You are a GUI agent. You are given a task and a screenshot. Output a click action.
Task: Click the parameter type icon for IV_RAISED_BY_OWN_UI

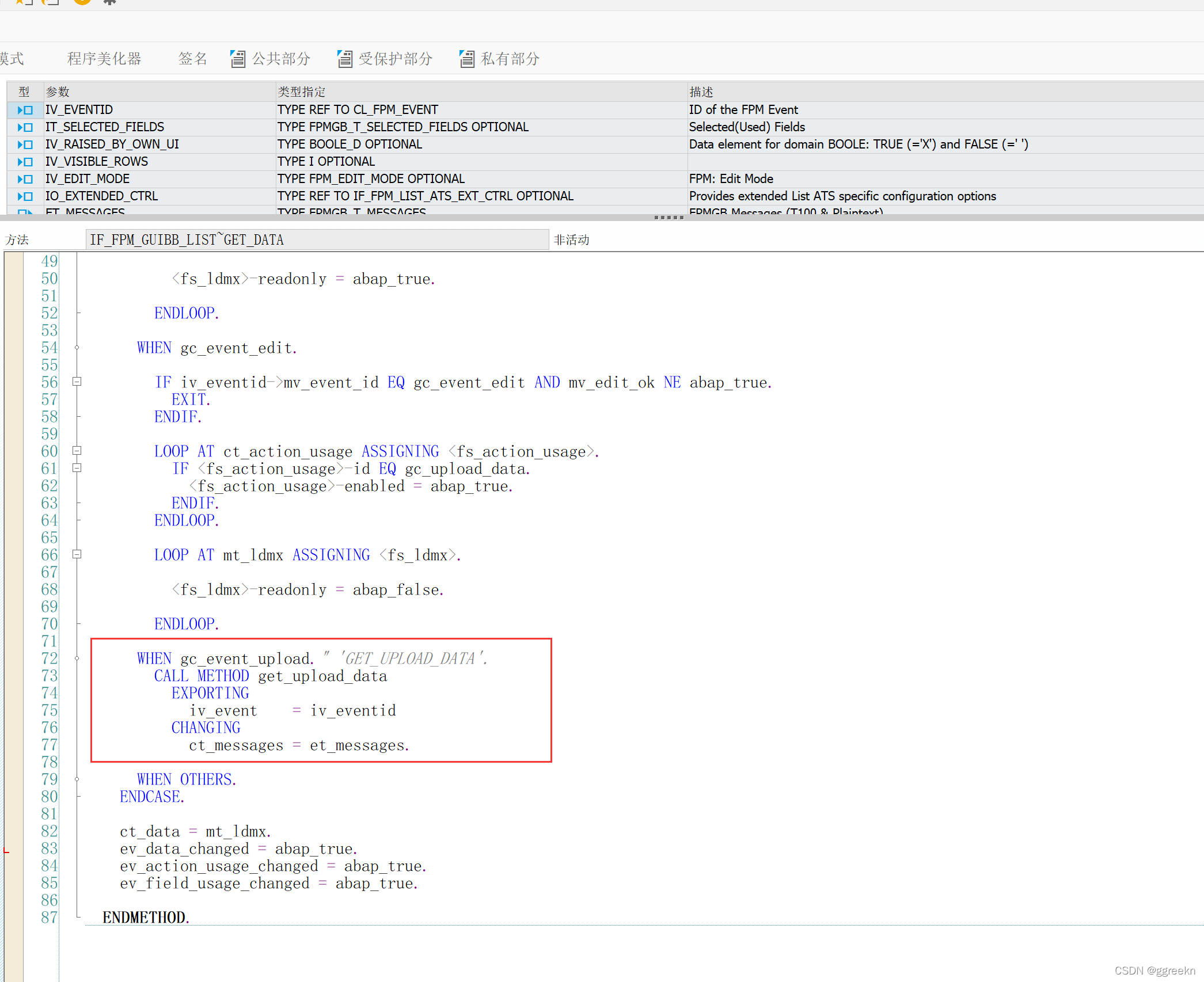[x=25, y=144]
